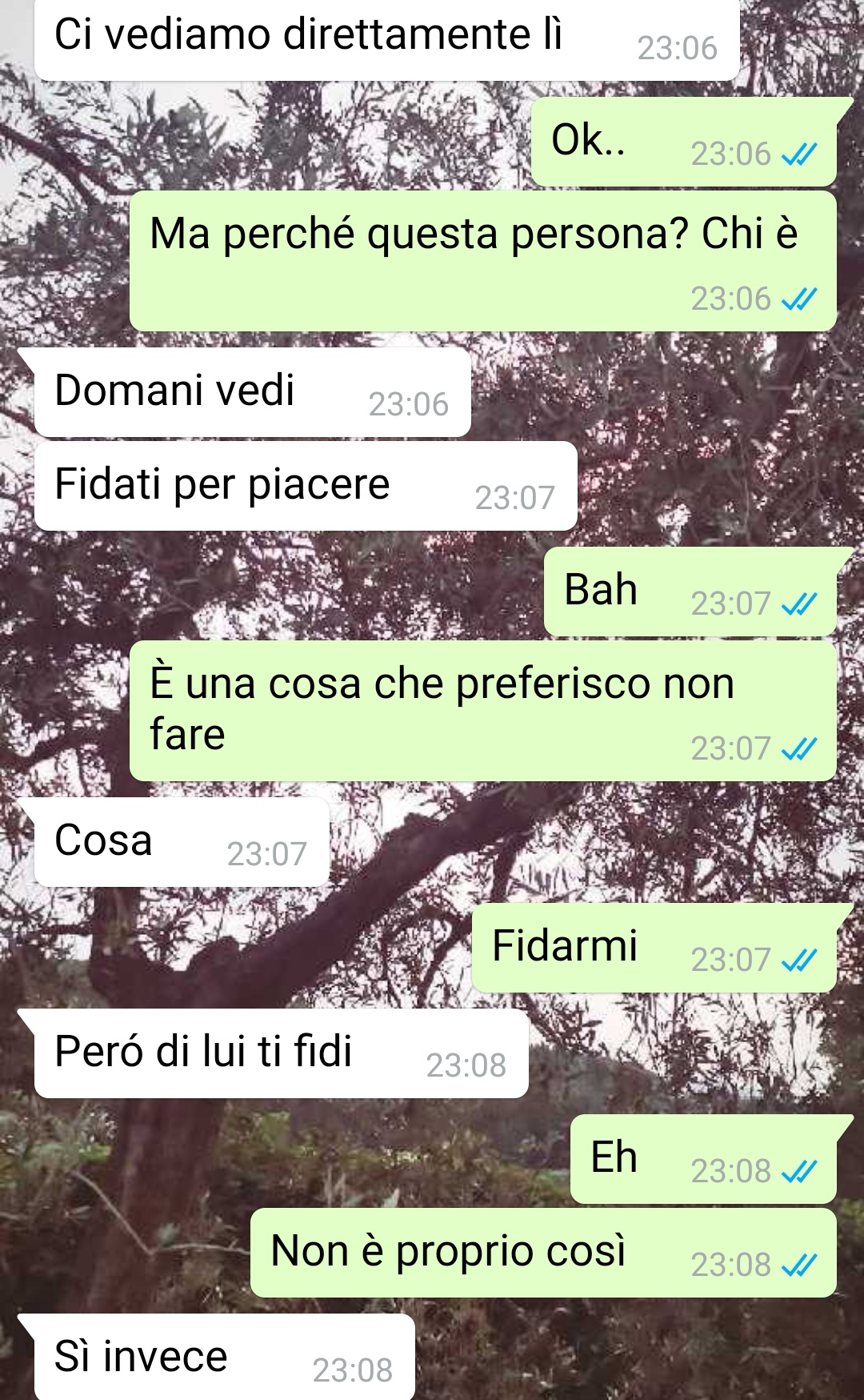Select the "Ci vediamo direttamente lì" message

tap(386, 38)
